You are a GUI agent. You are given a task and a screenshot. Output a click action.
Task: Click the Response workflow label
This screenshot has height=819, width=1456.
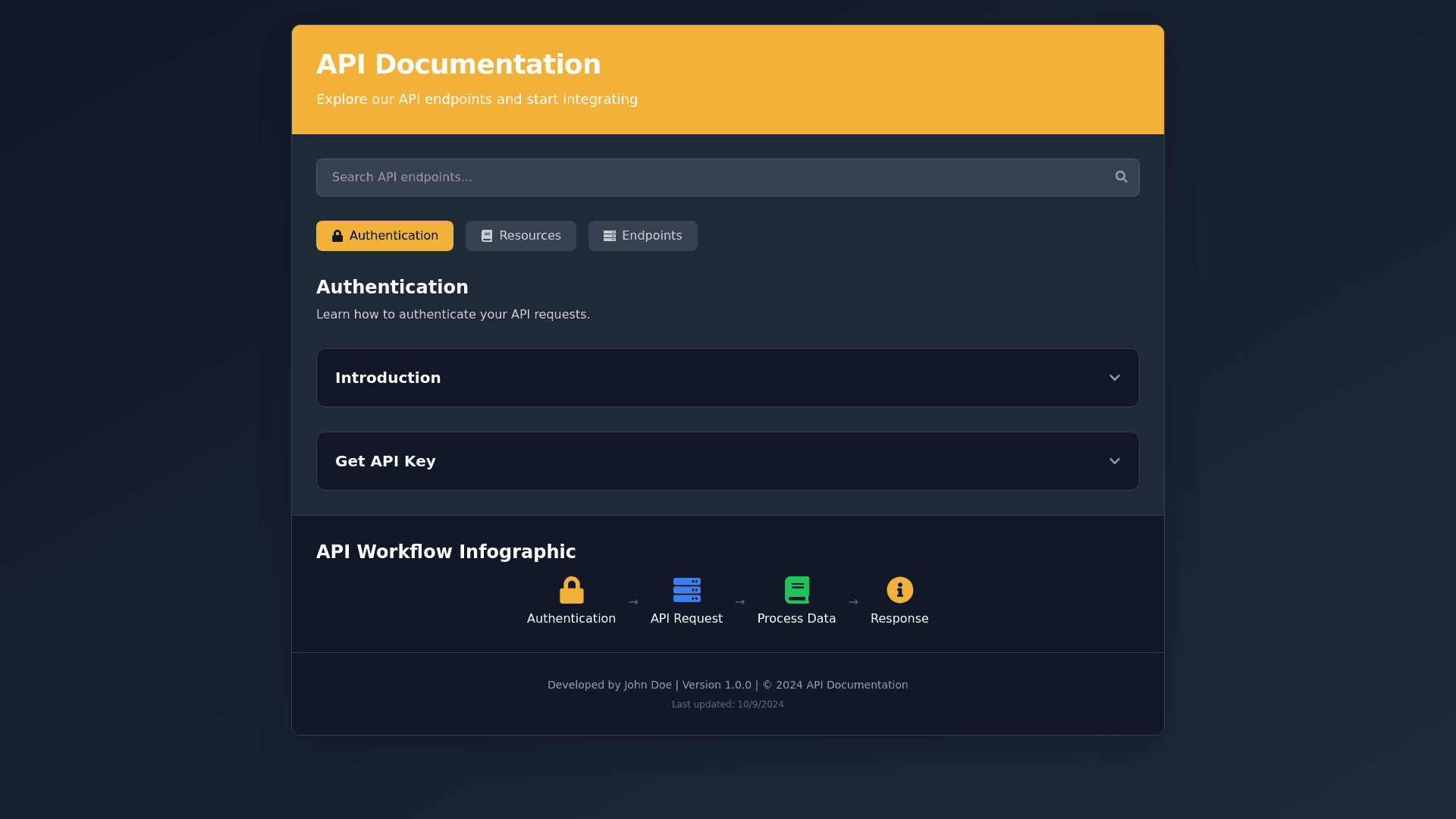[899, 619]
